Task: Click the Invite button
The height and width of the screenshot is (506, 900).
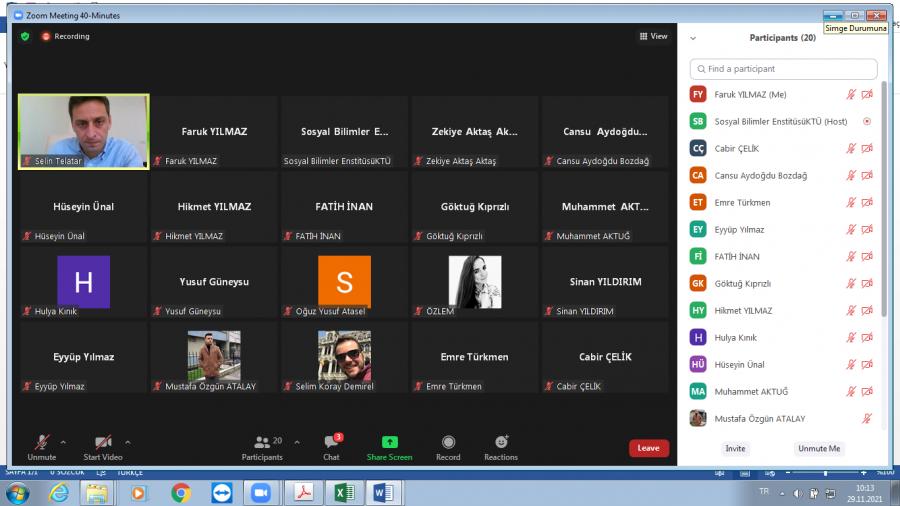Action: (x=736, y=449)
